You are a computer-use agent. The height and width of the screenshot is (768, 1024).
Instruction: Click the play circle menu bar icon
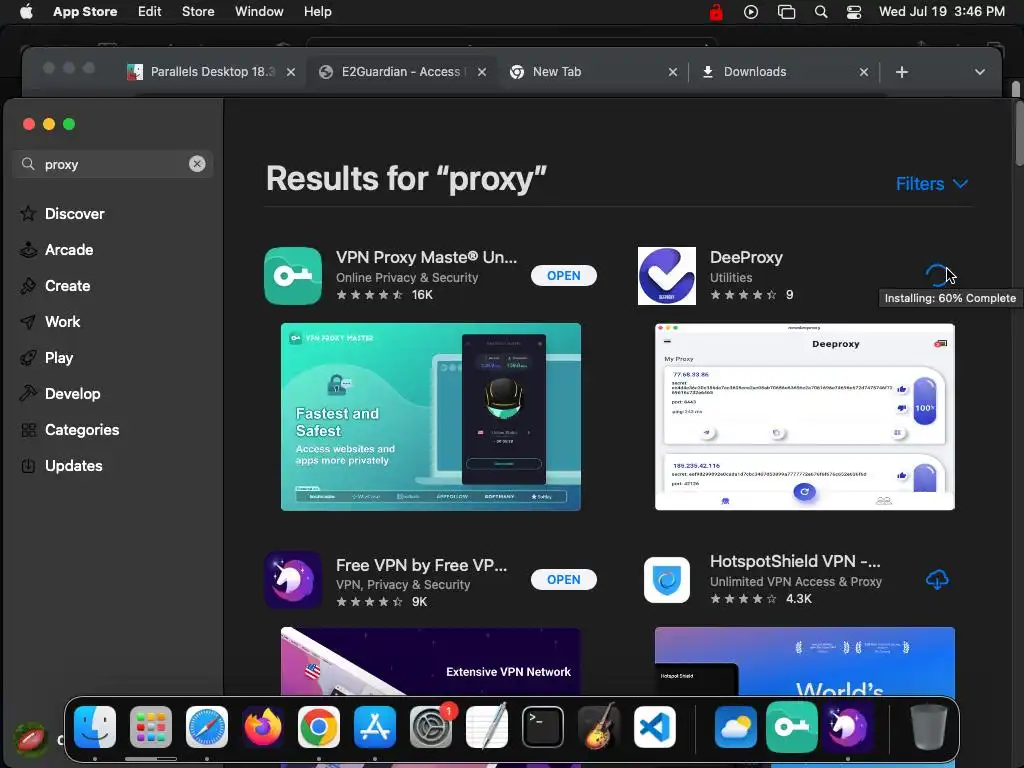point(751,12)
